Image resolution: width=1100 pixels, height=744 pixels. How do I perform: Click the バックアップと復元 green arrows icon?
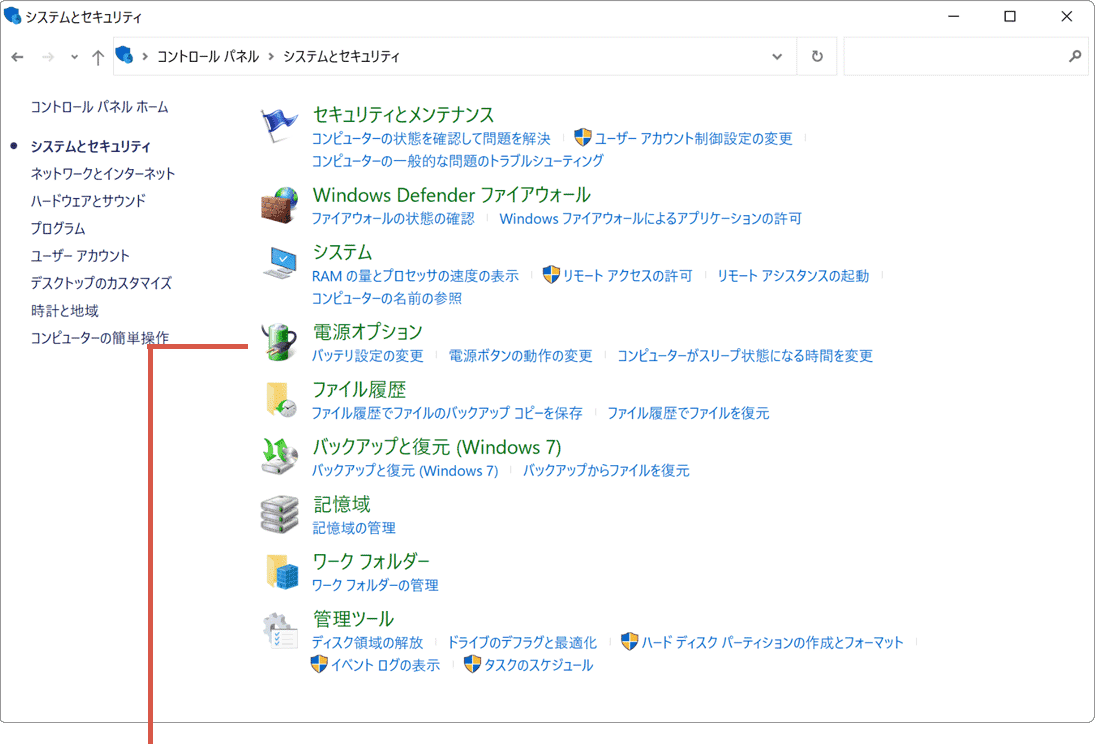[x=279, y=457]
